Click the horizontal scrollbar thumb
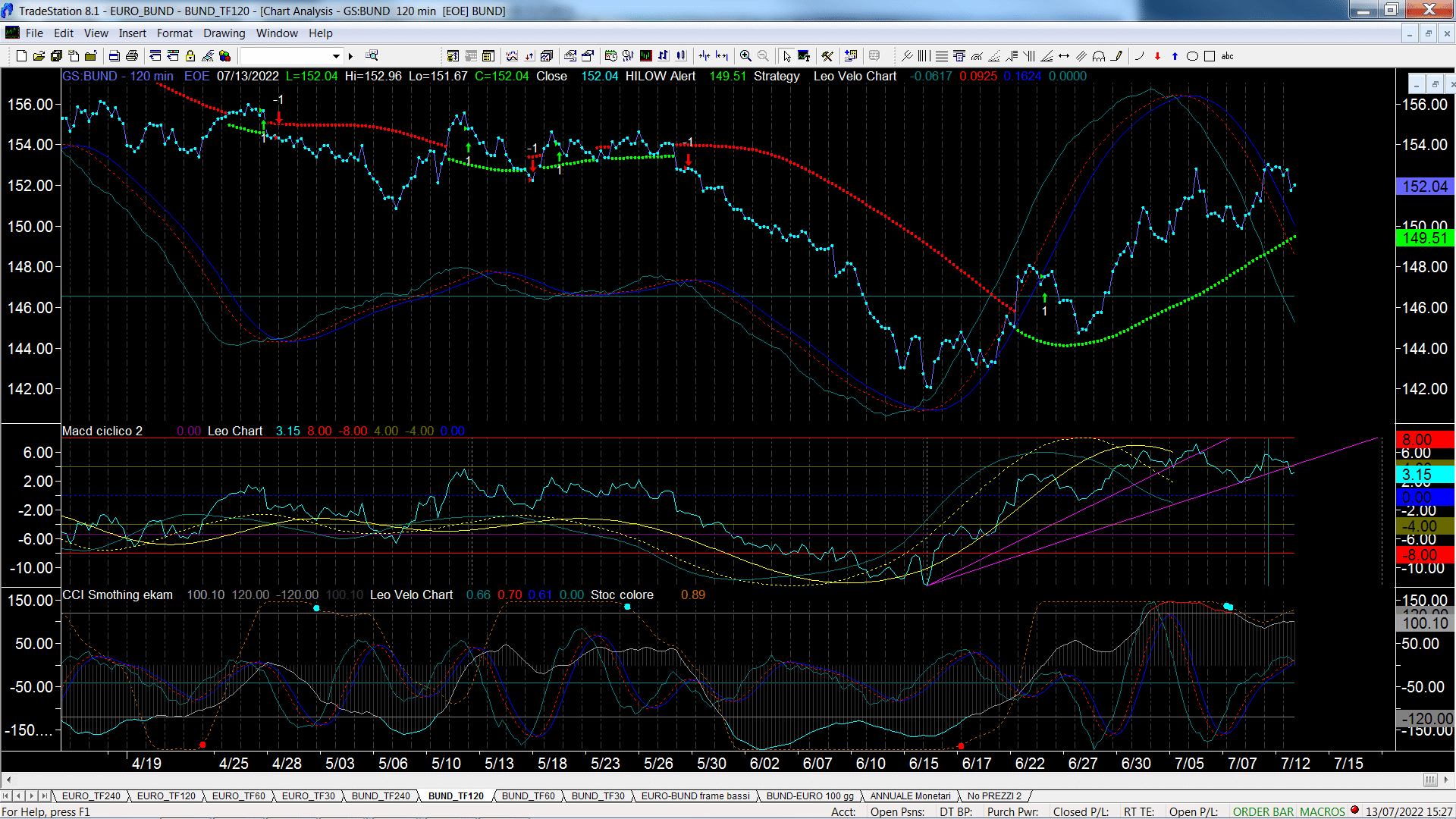The width and height of the screenshot is (1456, 819). (x=1430, y=780)
